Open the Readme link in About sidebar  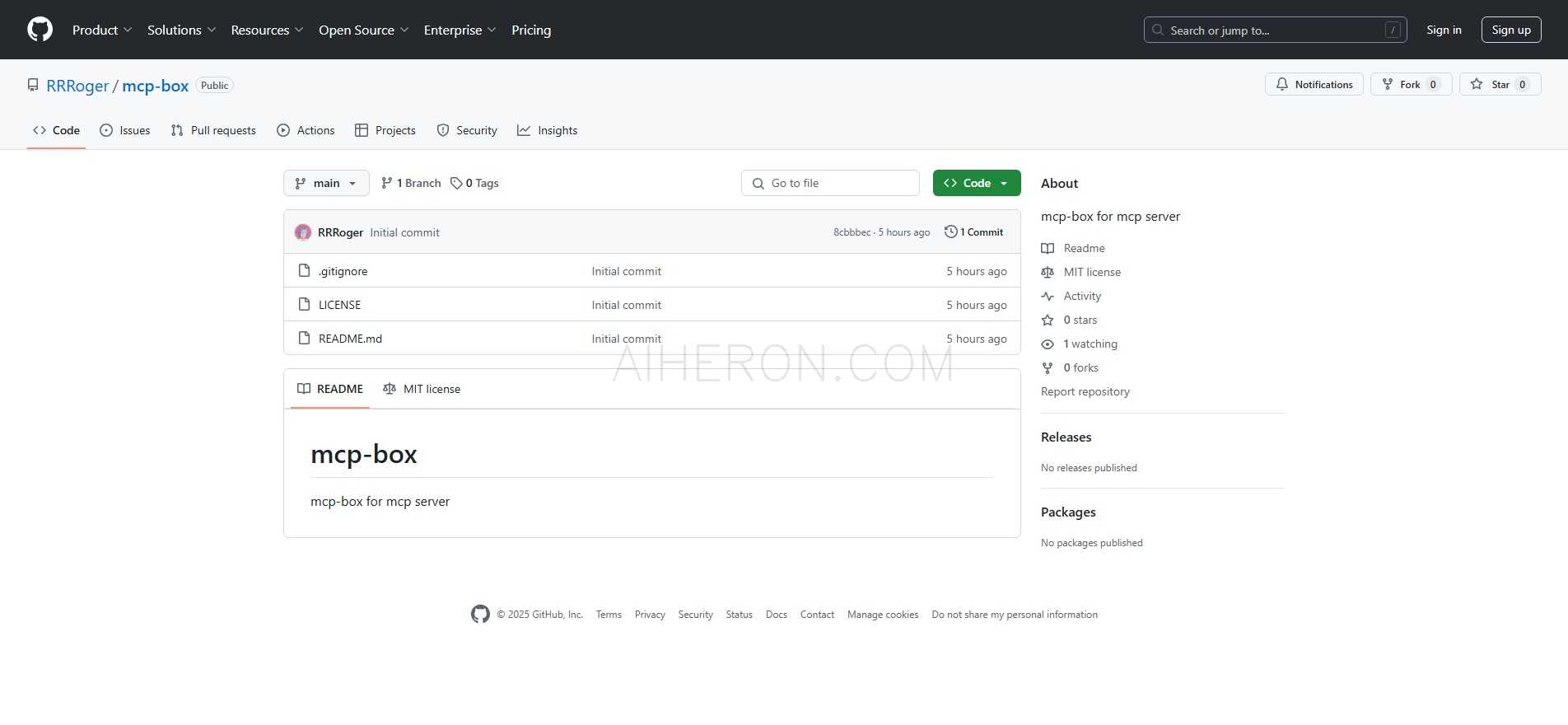1073,248
